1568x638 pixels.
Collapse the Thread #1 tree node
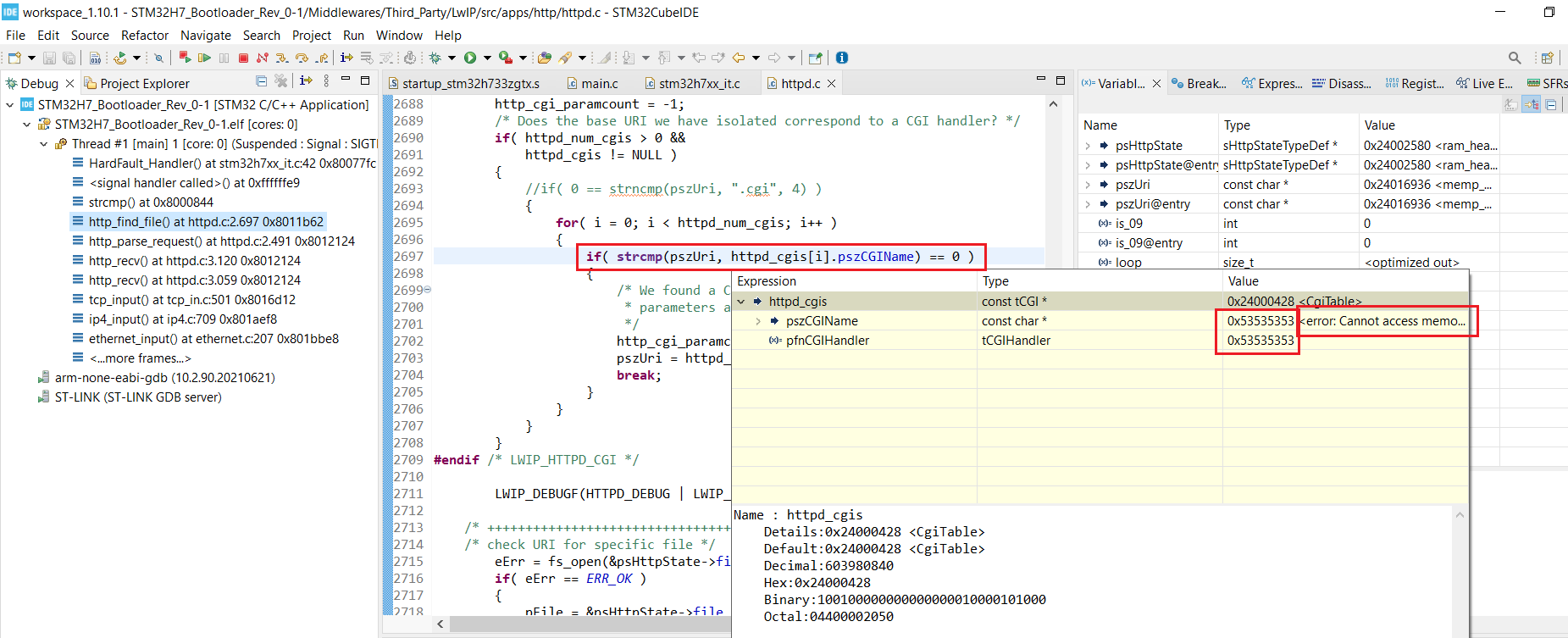point(43,144)
